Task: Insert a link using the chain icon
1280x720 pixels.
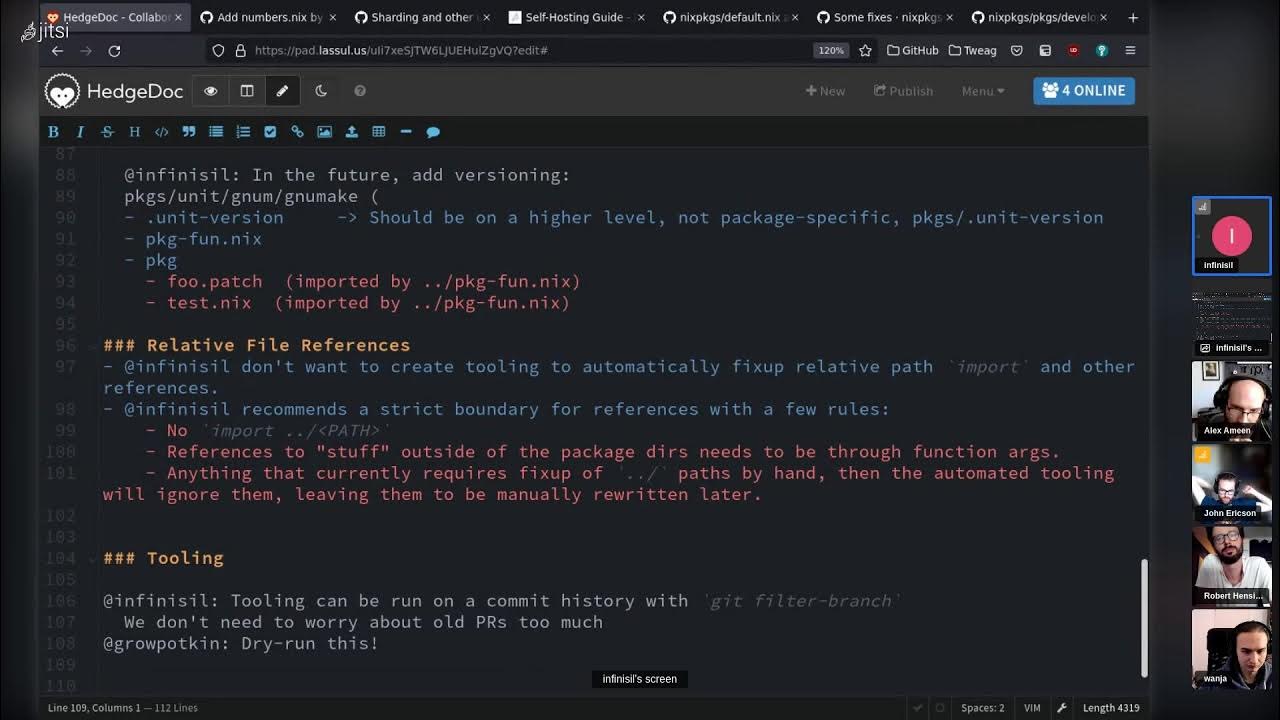Action: tap(297, 132)
